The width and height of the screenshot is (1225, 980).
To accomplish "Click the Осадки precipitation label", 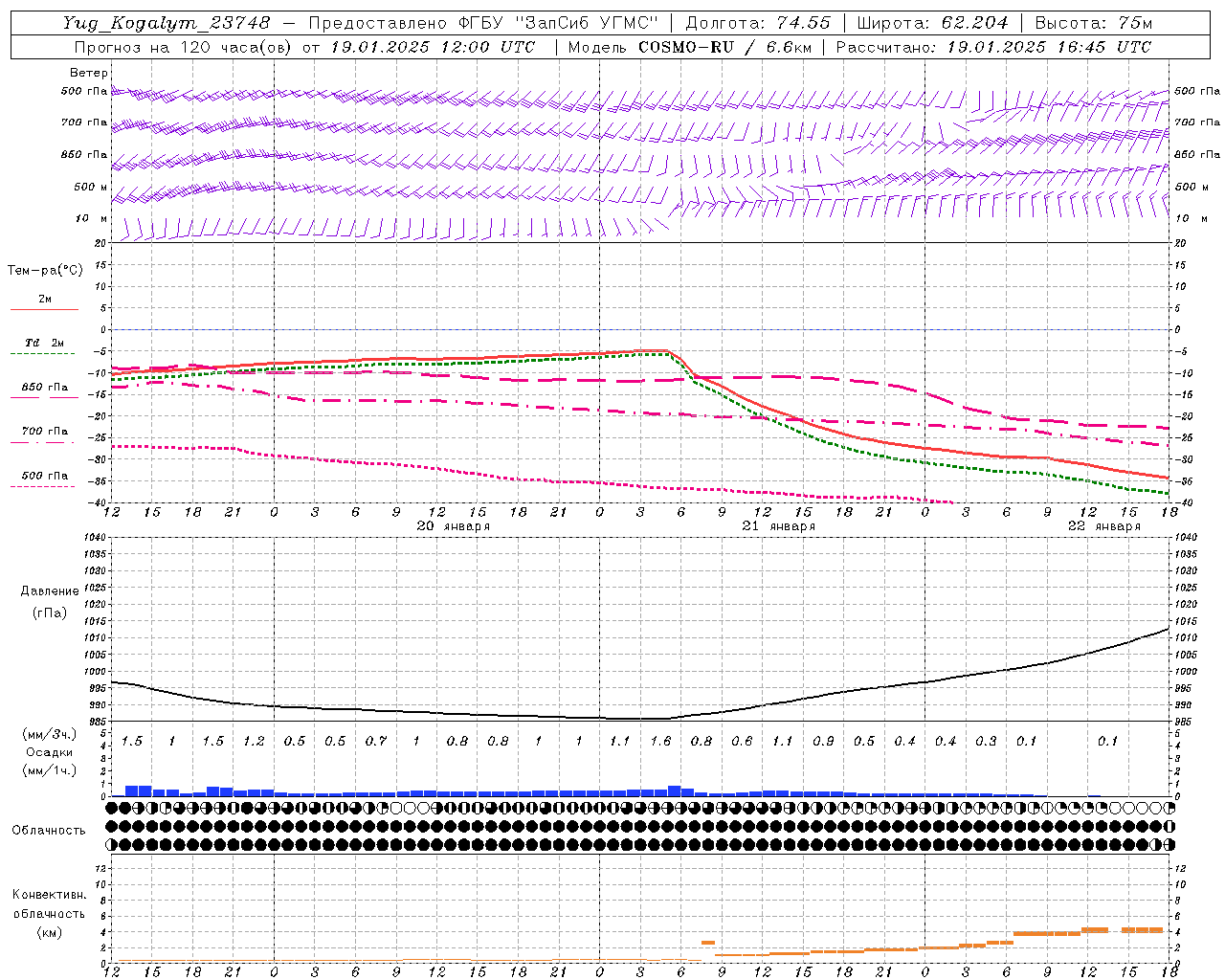I will pos(49,752).
